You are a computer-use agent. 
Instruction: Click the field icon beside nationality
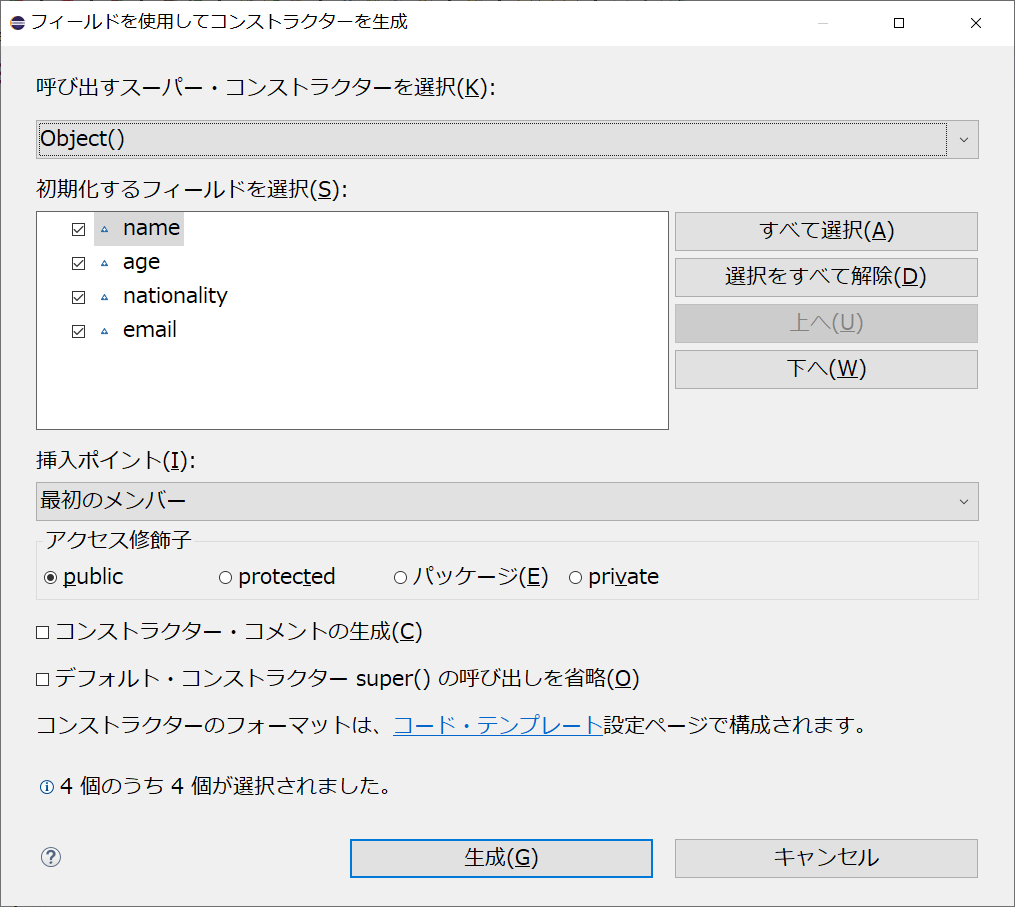tap(107, 296)
